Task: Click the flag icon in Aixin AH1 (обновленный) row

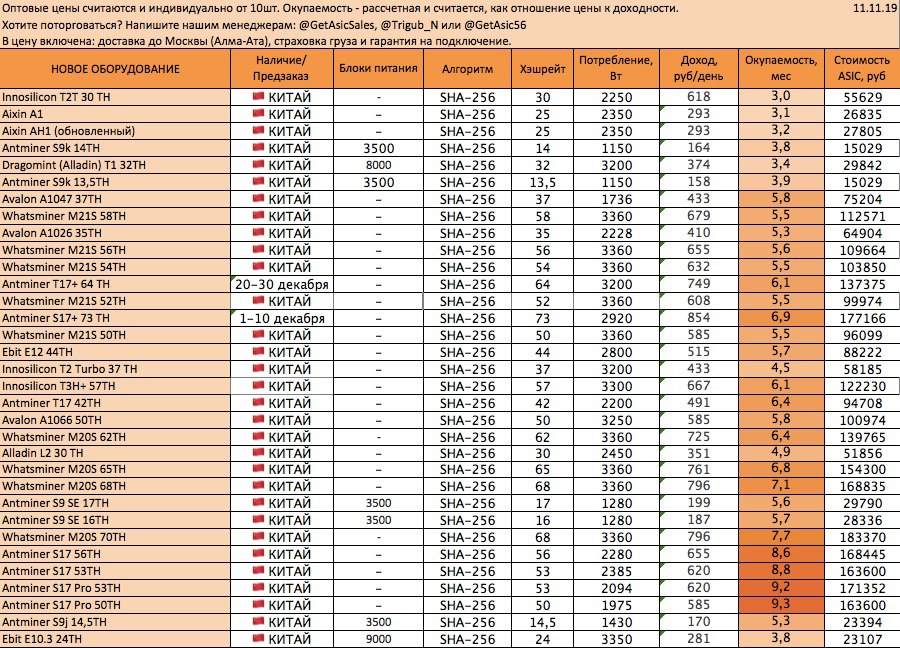Action: [x=258, y=130]
